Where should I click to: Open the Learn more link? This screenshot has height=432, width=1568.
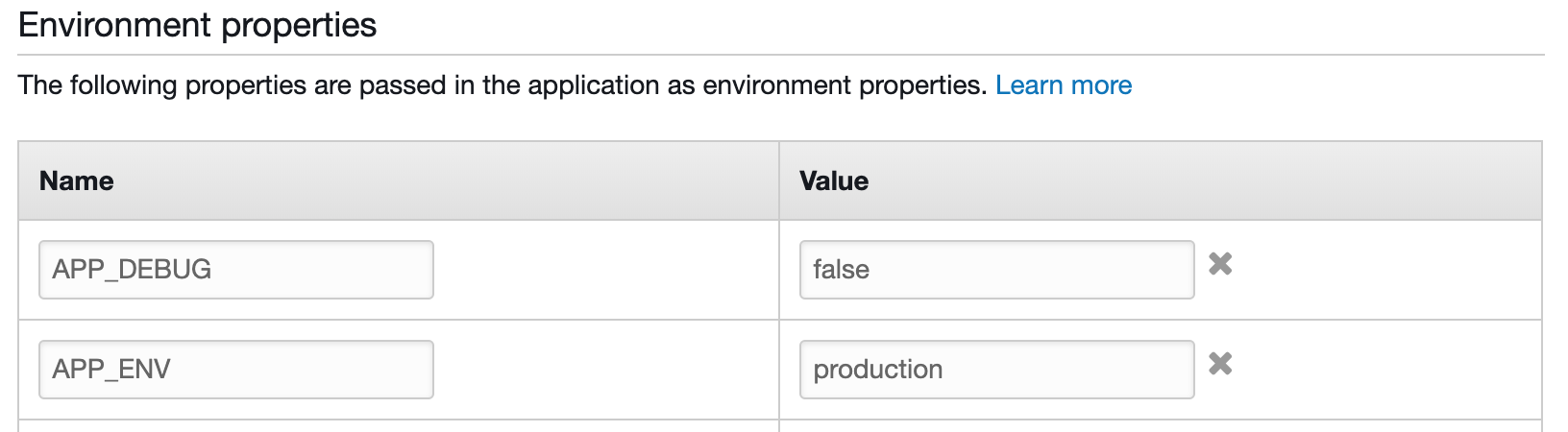coord(1064,85)
